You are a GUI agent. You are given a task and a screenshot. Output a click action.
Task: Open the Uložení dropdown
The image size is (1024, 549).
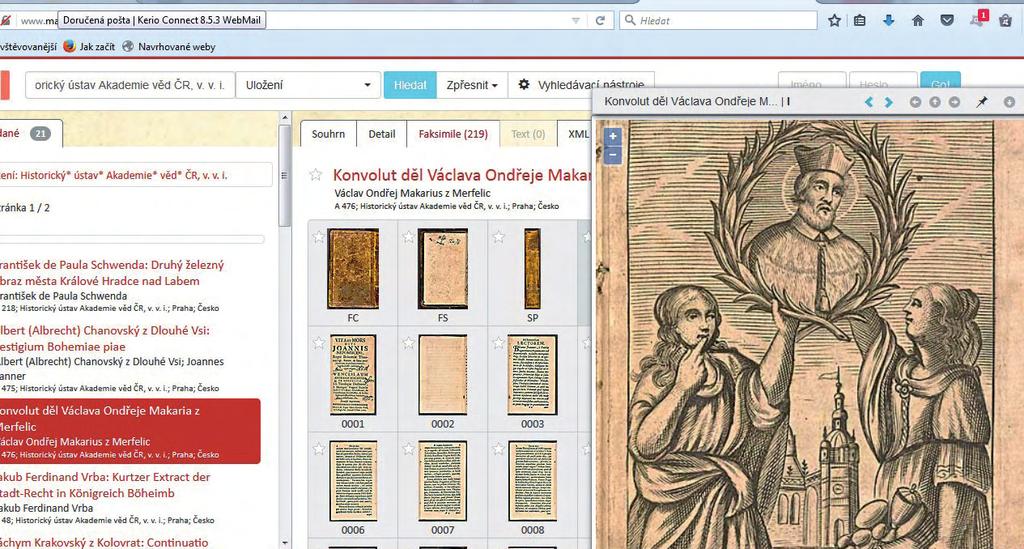click(x=308, y=85)
